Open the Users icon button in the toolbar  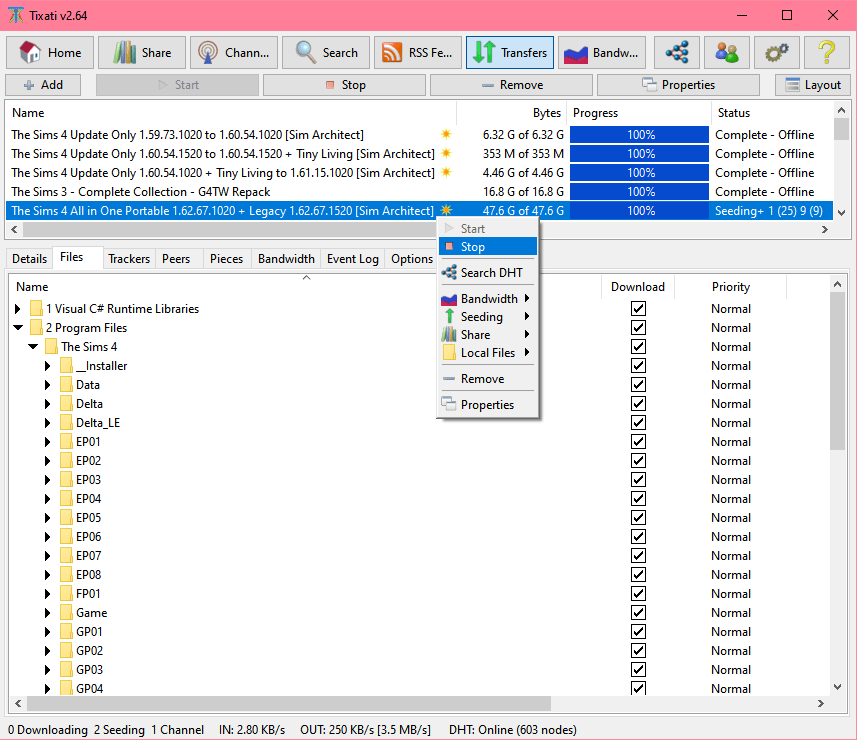pyautogui.click(x=726, y=52)
